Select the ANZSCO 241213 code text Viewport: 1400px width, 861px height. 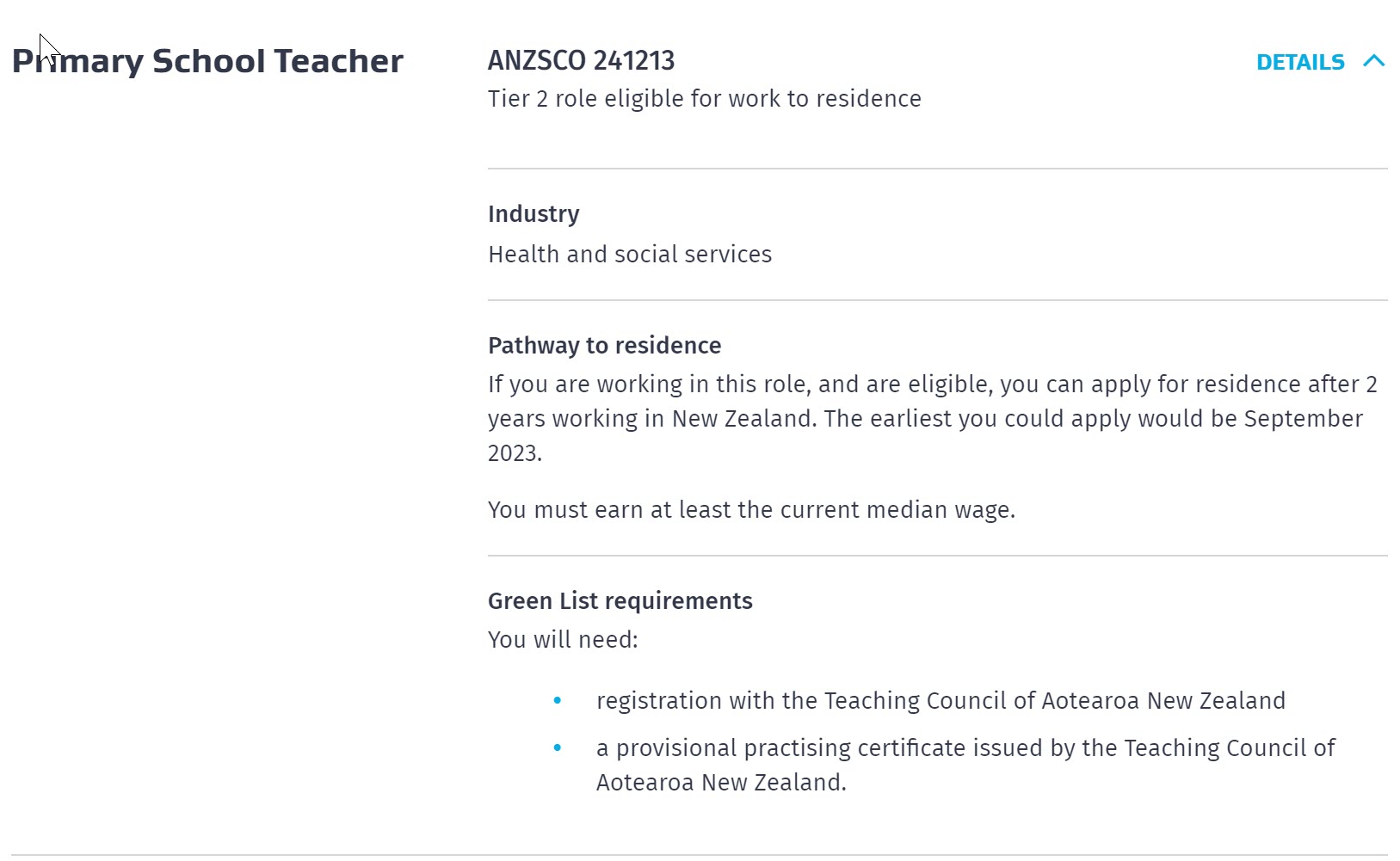581,60
